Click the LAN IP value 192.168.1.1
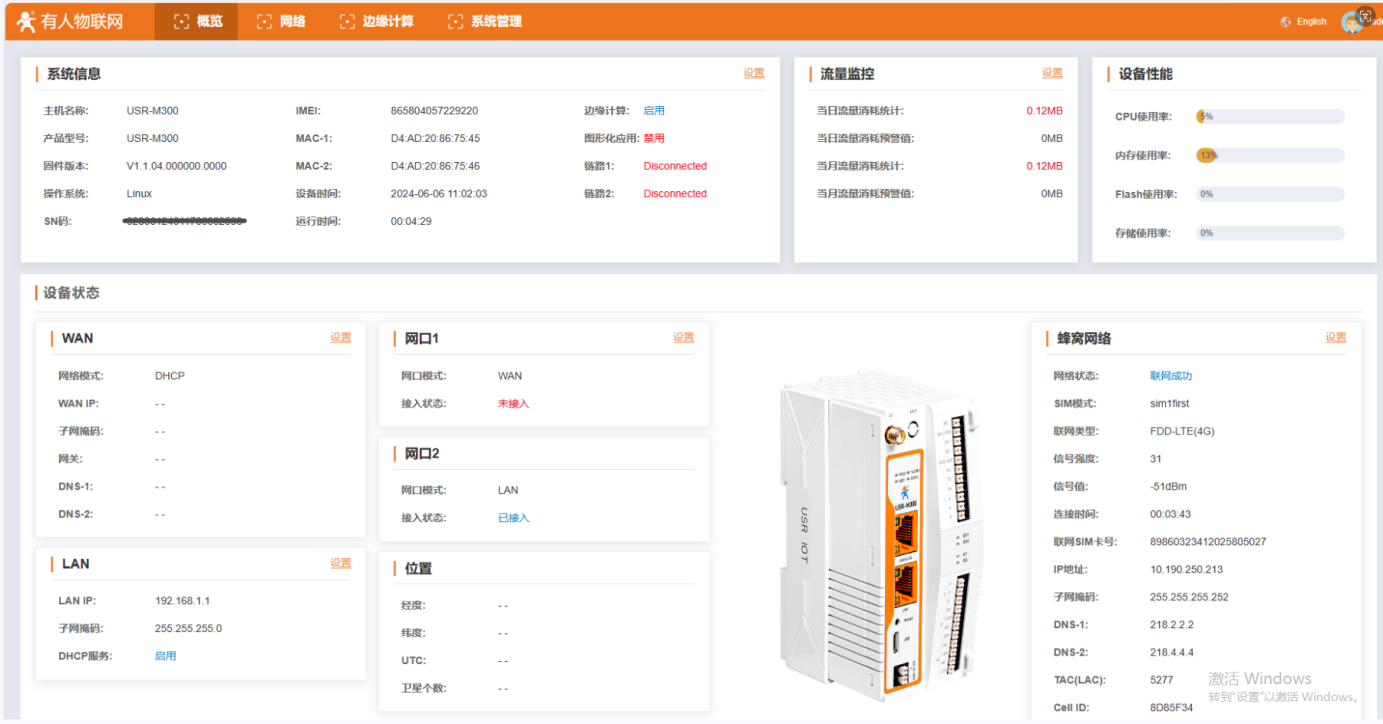The height and width of the screenshot is (724, 1383). [182, 601]
